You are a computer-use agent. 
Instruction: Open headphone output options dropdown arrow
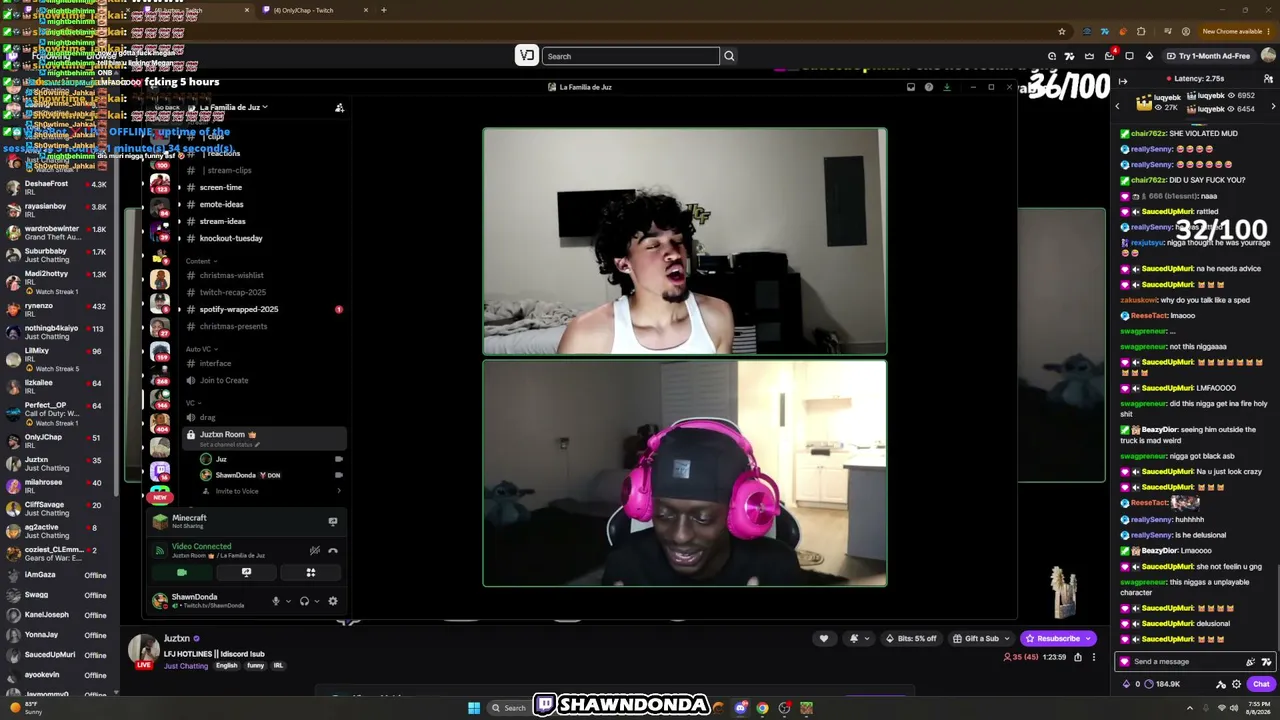tap(316, 601)
